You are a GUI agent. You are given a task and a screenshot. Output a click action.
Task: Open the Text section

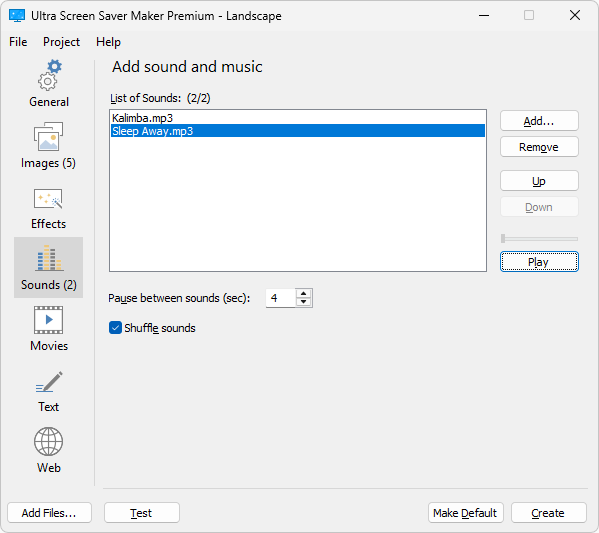49,389
